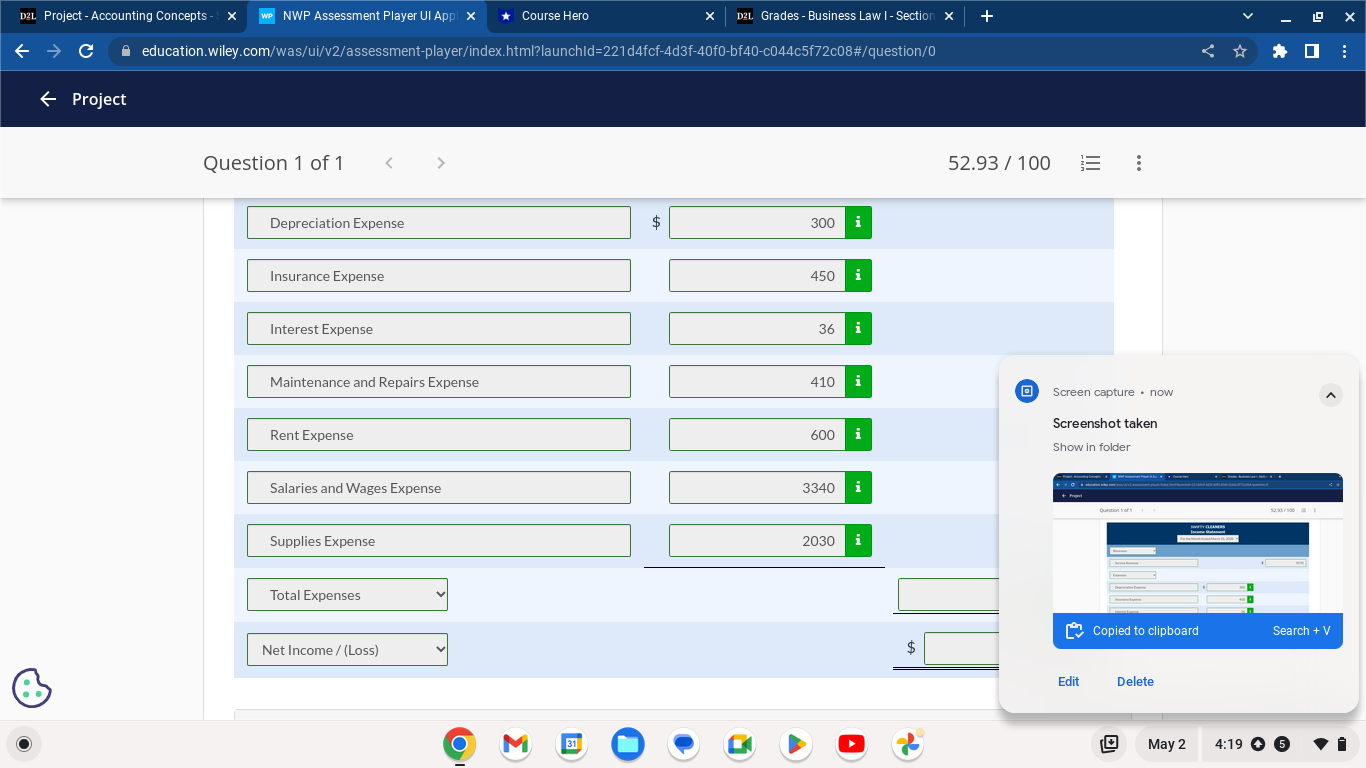Go to the next question arrow
The width and height of the screenshot is (1366, 768).
pos(441,163)
